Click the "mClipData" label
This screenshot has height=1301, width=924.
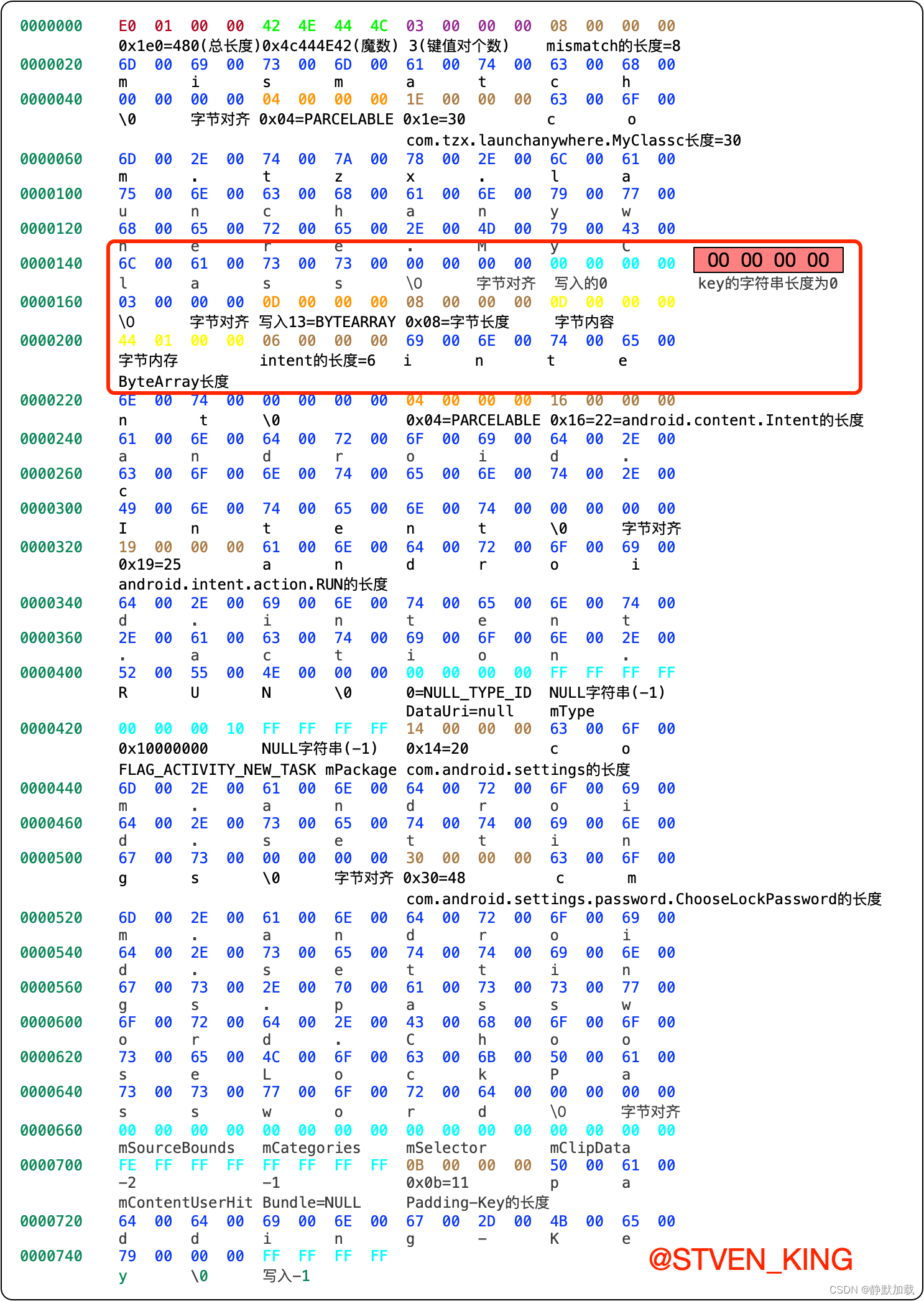click(x=590, y=1147)
